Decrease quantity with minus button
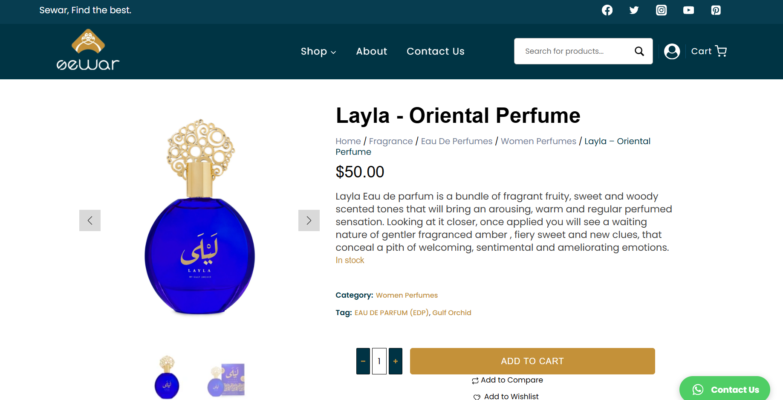The height and width of the screenshot is (400, 783). pos(363,361)
